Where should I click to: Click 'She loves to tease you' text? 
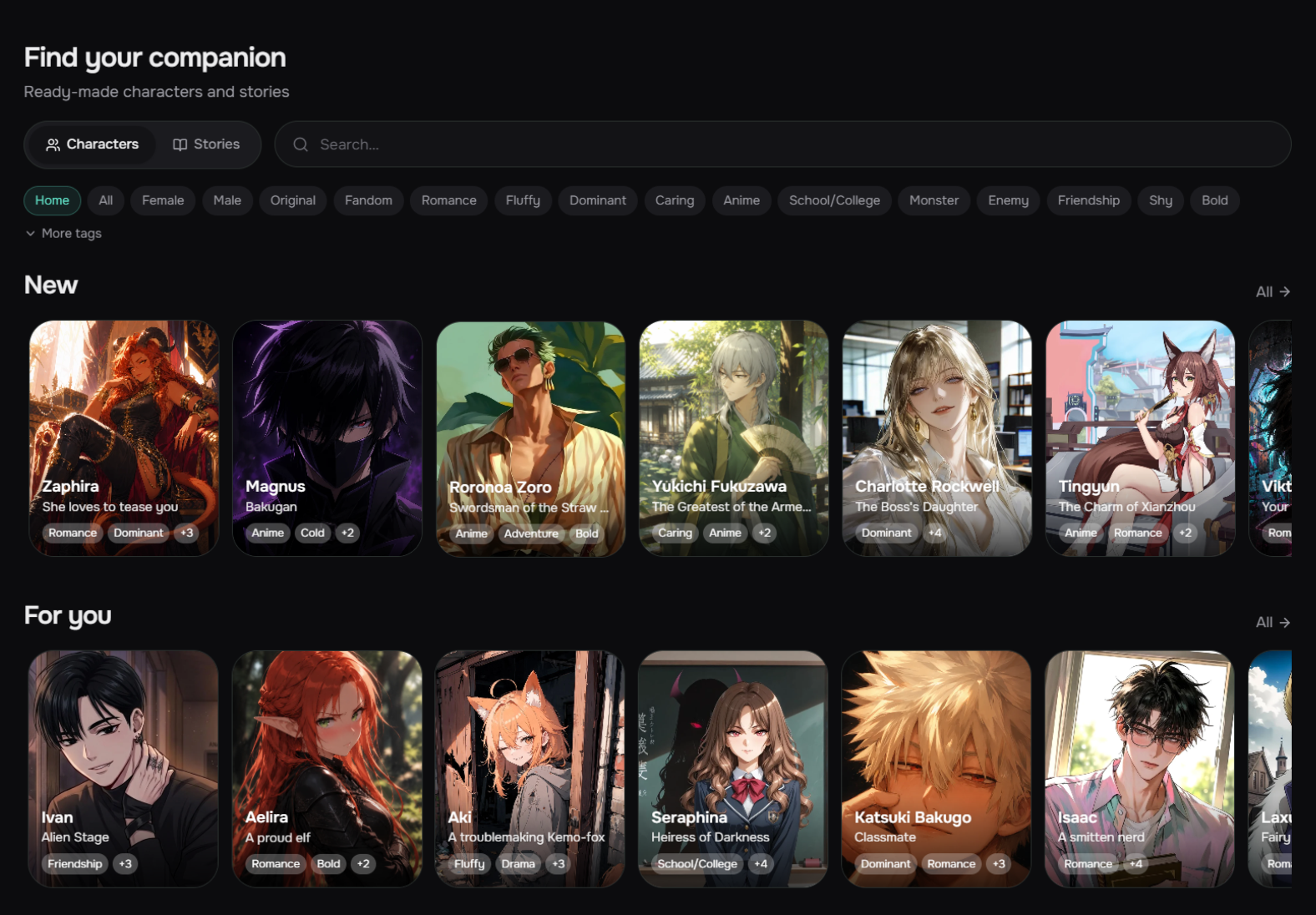click(110, 507)
